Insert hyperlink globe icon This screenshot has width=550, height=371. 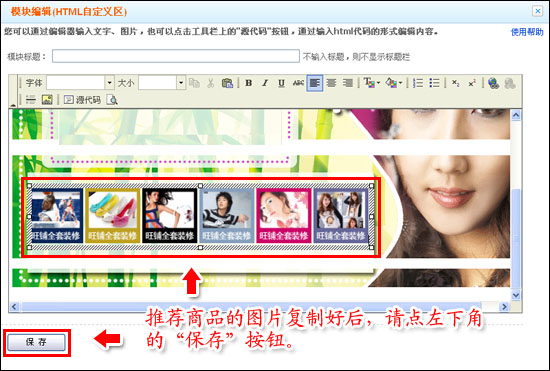(493, 83)
